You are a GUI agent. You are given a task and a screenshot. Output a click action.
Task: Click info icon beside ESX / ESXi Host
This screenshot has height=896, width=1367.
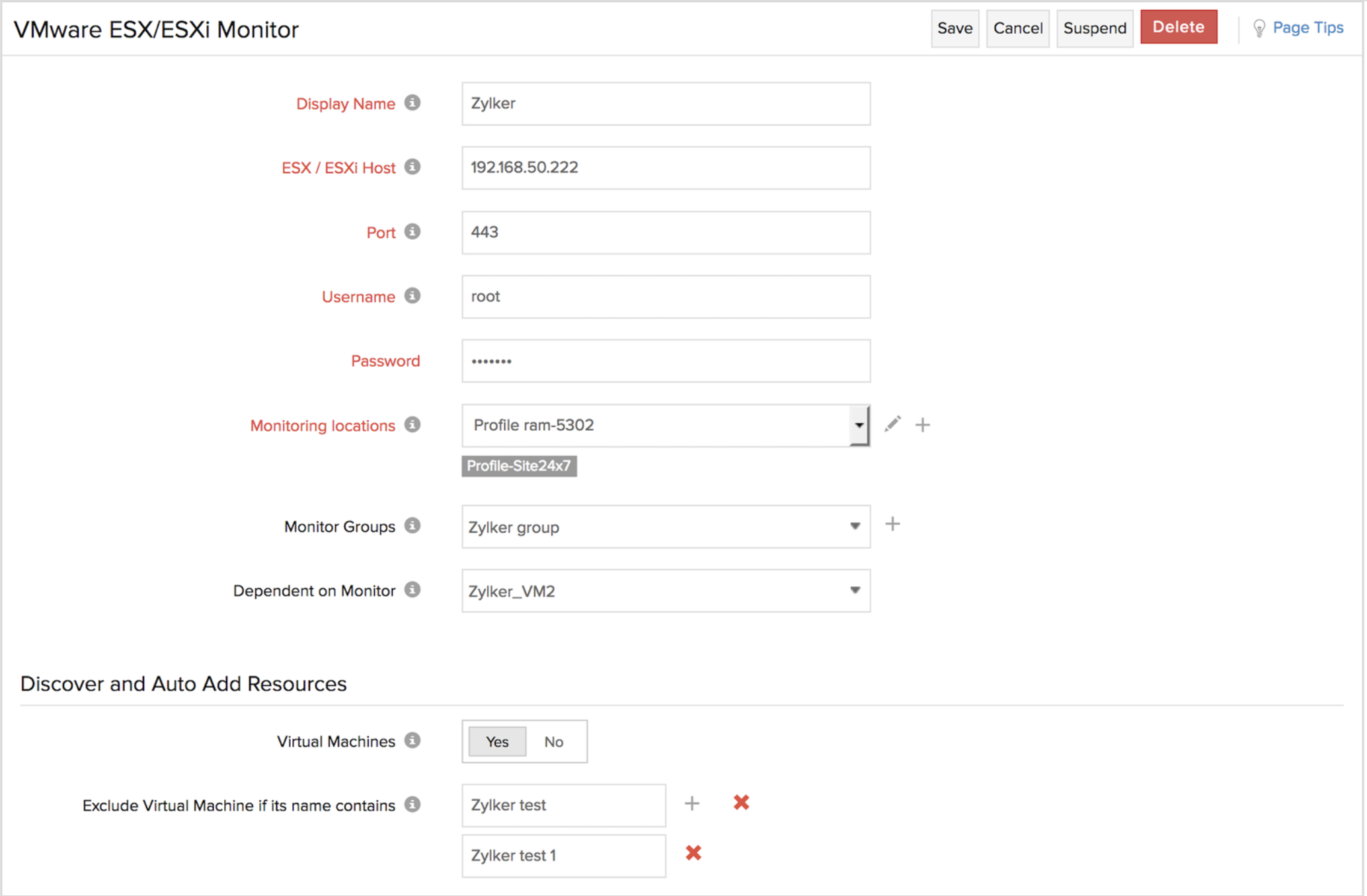point(412,167)
